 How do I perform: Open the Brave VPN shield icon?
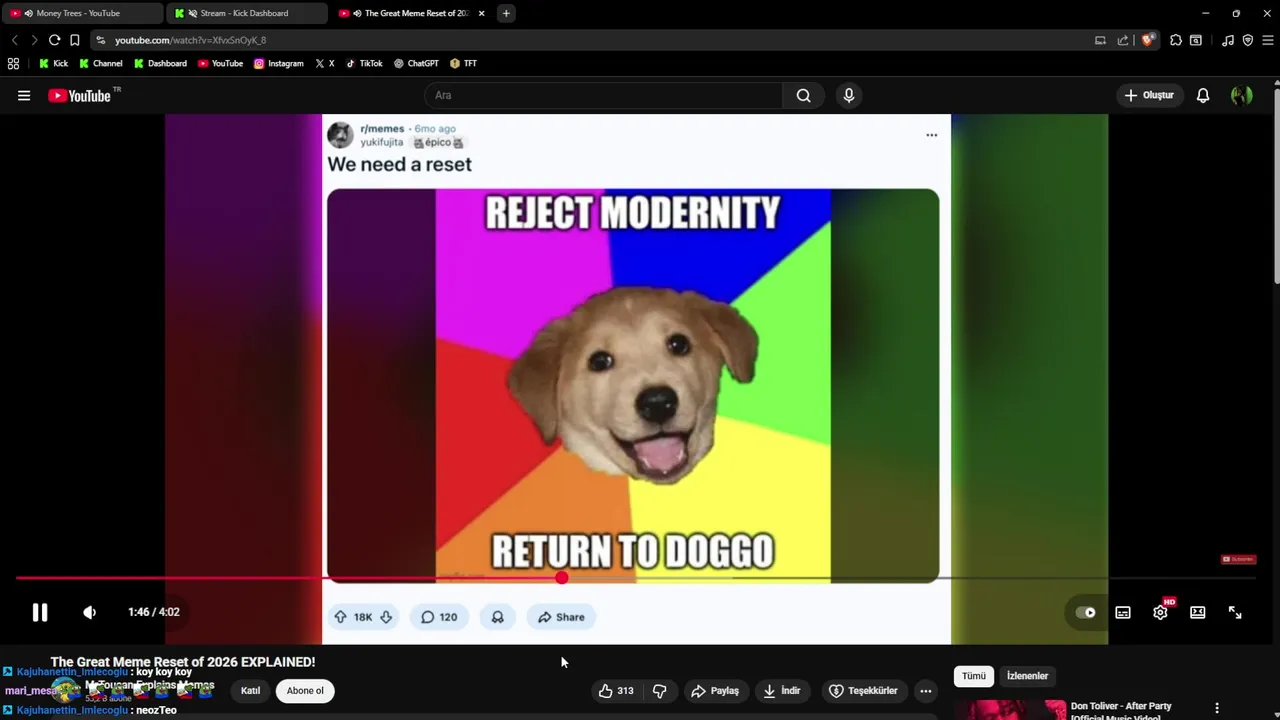point(1248,40)
